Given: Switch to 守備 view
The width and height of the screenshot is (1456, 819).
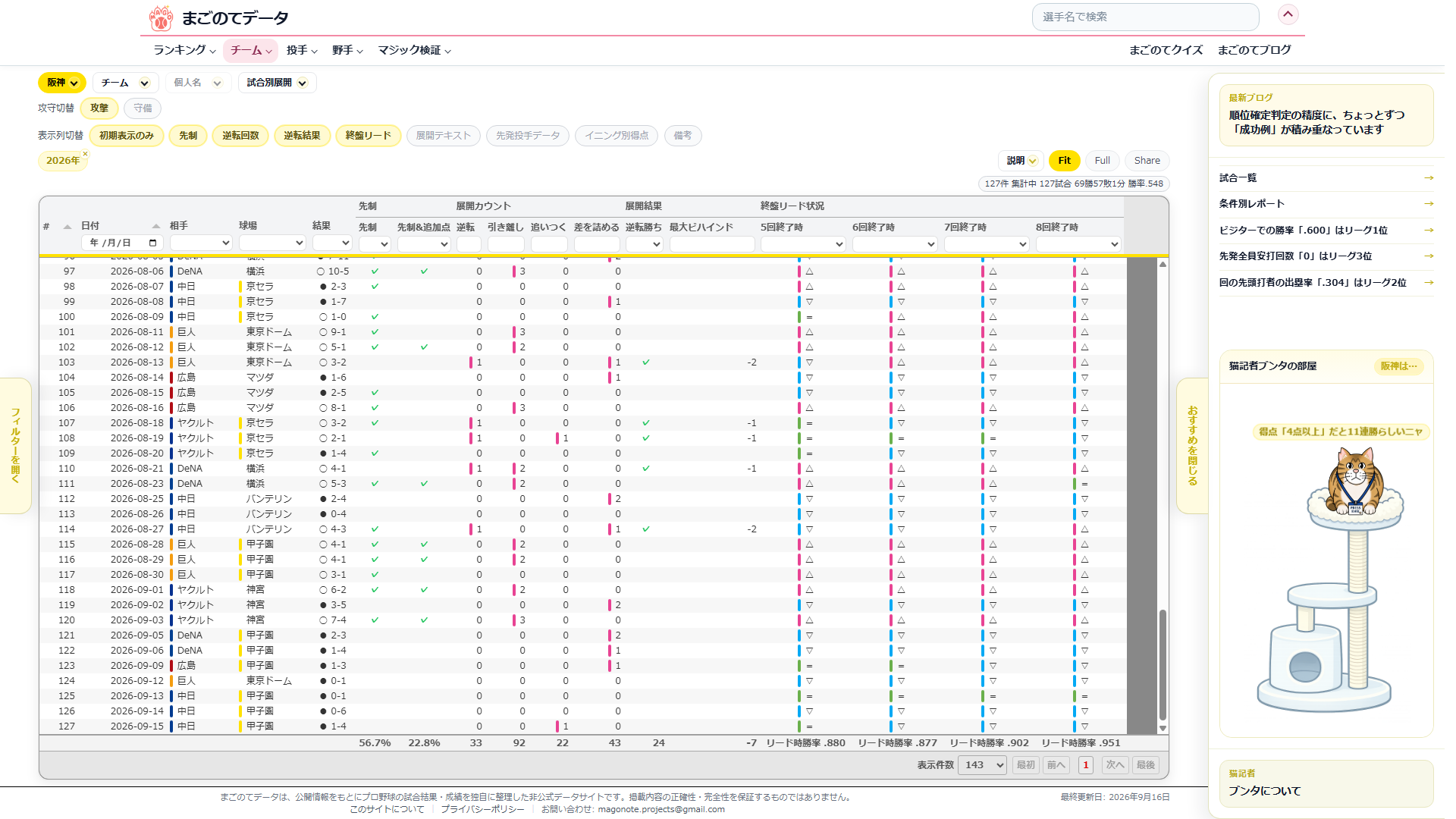Looking at the screenshot, I should click(143, 108).
